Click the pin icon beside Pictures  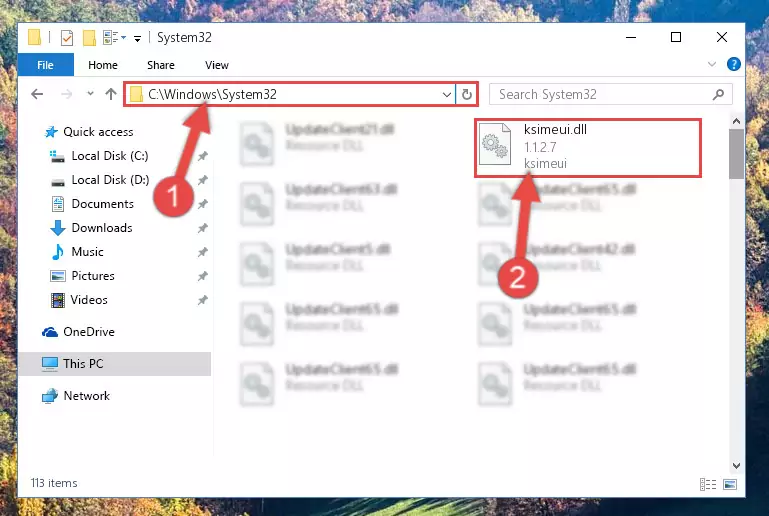203,276
